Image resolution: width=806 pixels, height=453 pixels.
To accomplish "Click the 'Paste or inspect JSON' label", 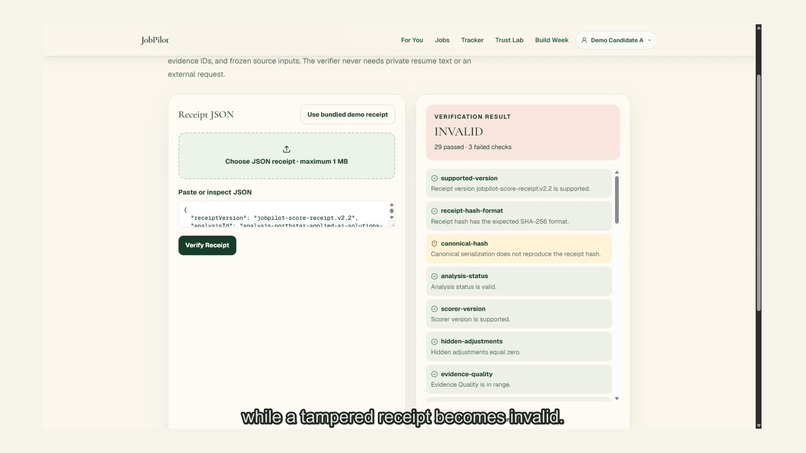I will coord(215,192).
